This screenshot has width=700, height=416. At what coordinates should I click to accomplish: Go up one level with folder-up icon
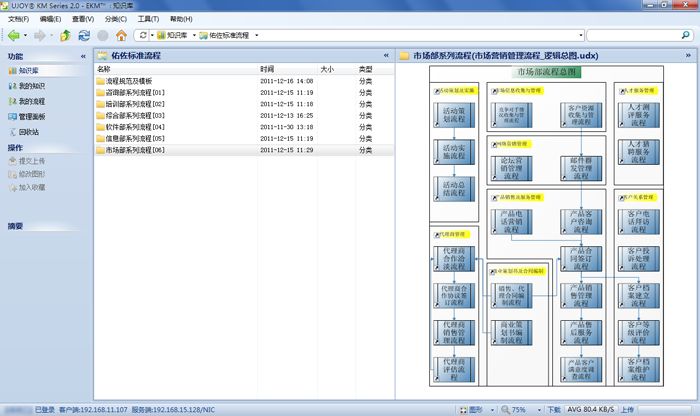click(x=65, y=35)
